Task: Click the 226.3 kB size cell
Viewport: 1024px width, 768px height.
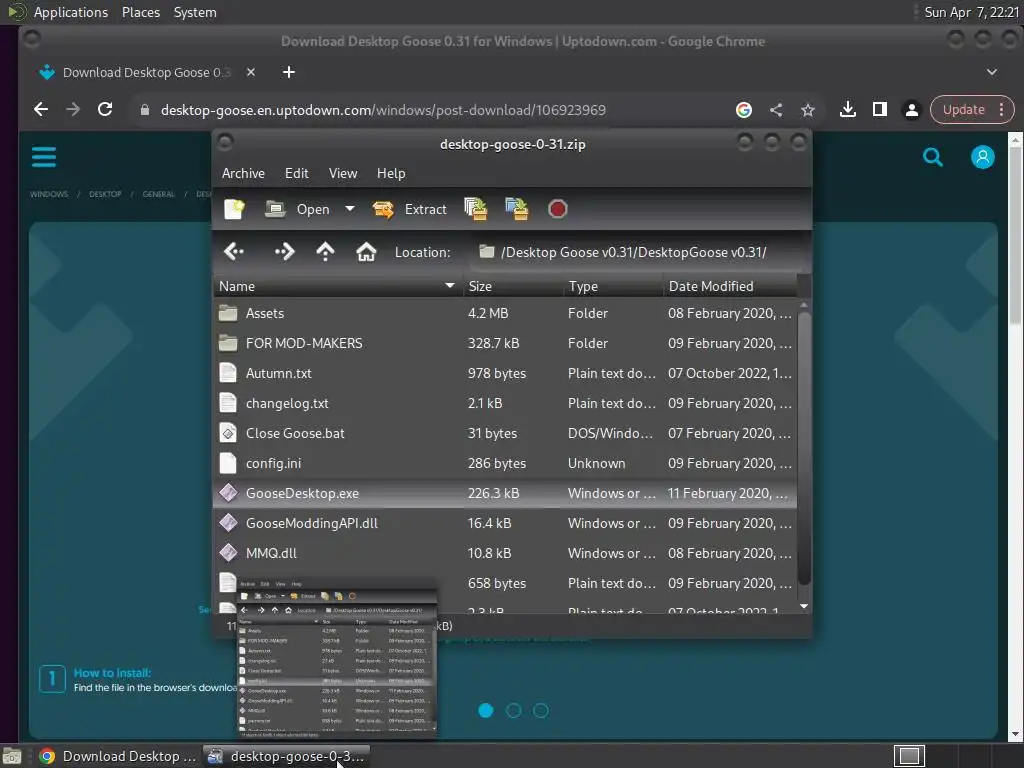Action: pos(494,494)
